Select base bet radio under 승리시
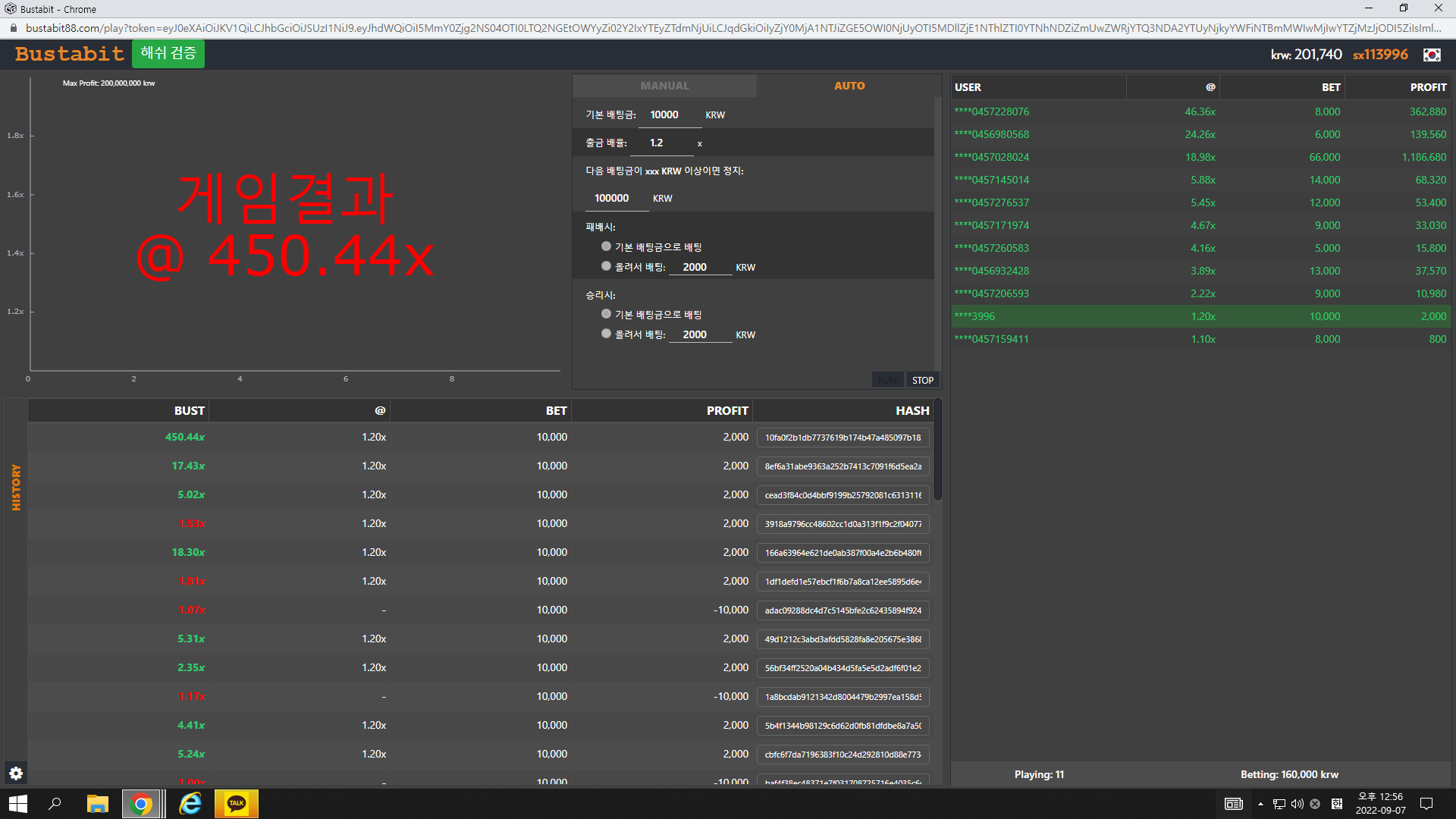1456x819 pixels. (x=606, y=314)
